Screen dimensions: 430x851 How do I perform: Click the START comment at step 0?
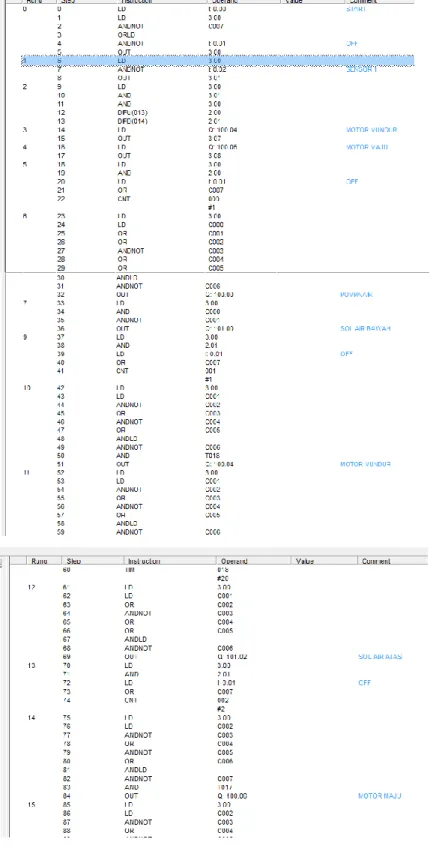click(356, 9)
